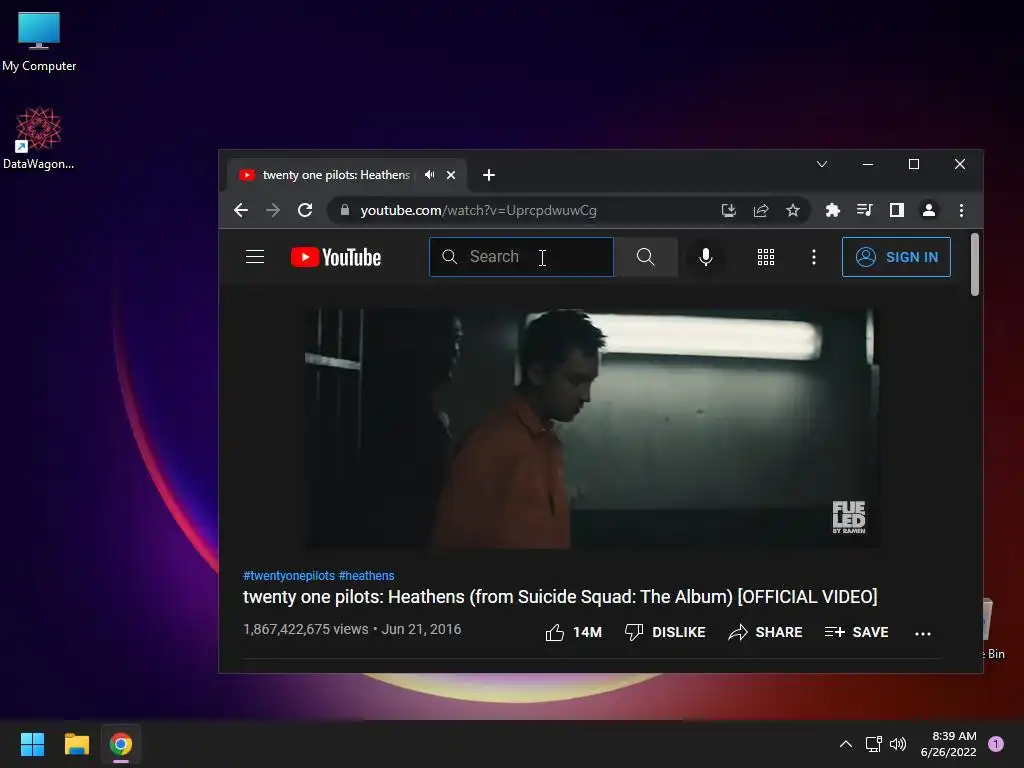
Task: Close the twenty one pilots tab
Action: tap(451, 175)
